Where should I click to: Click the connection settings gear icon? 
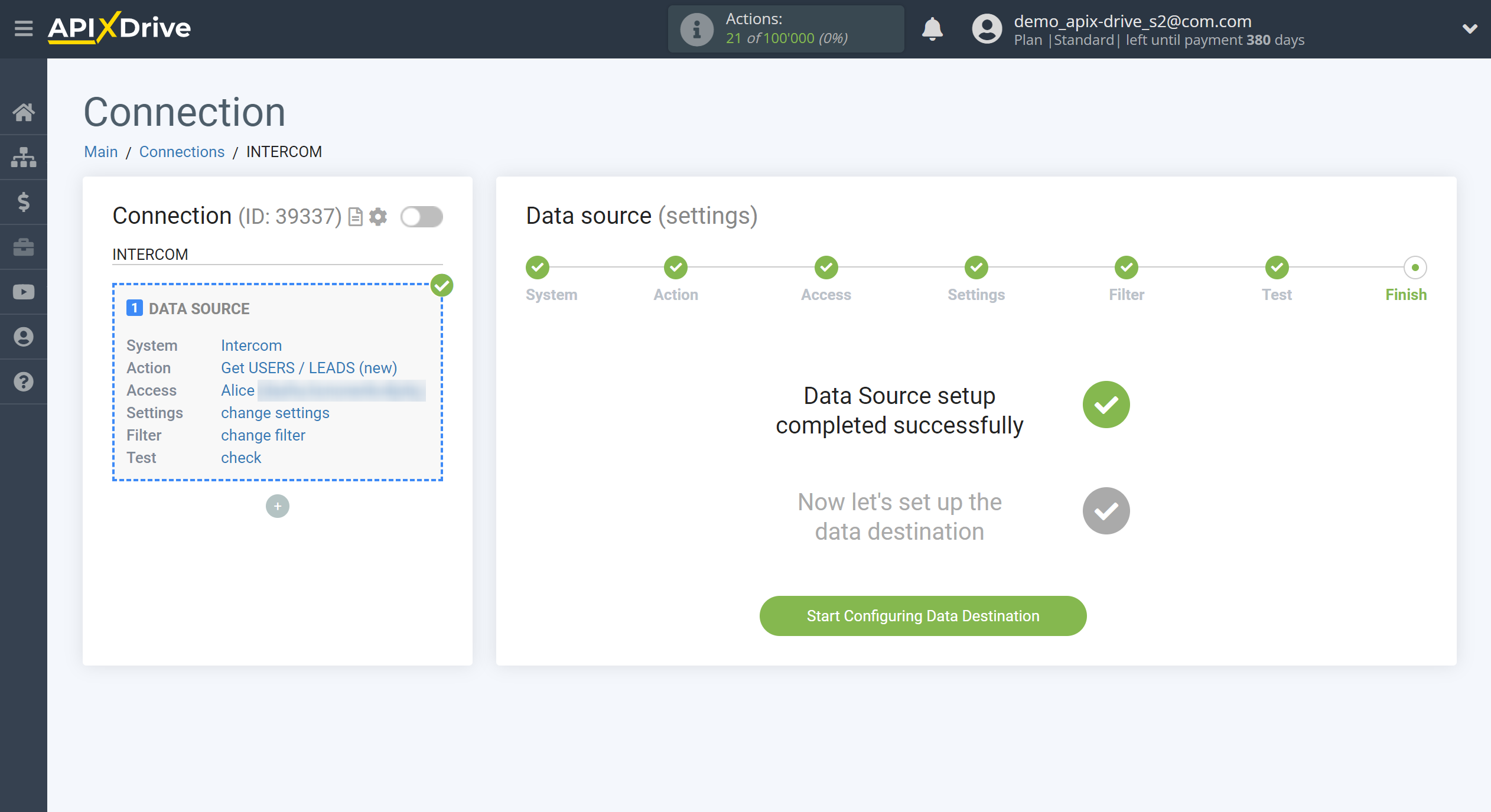pyautogui.click(x=377, y=217)
